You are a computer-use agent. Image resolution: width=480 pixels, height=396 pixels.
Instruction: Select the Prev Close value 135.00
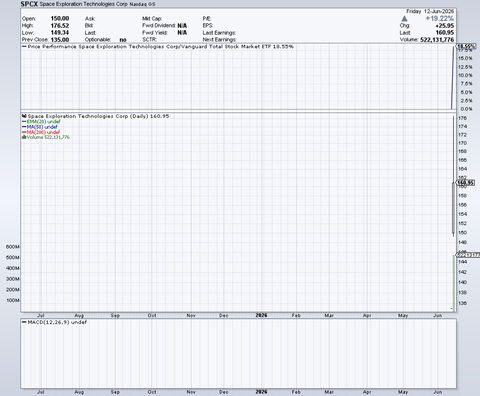click(60, 40)
